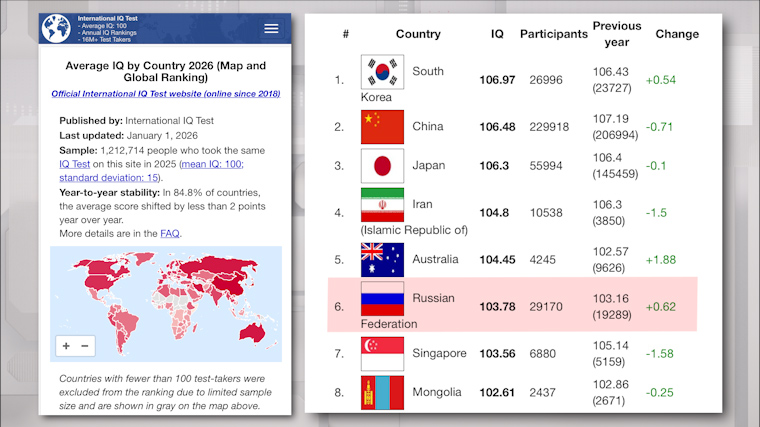Zoom in on the world map
The image size is (760, 427).
click(66, 346)
